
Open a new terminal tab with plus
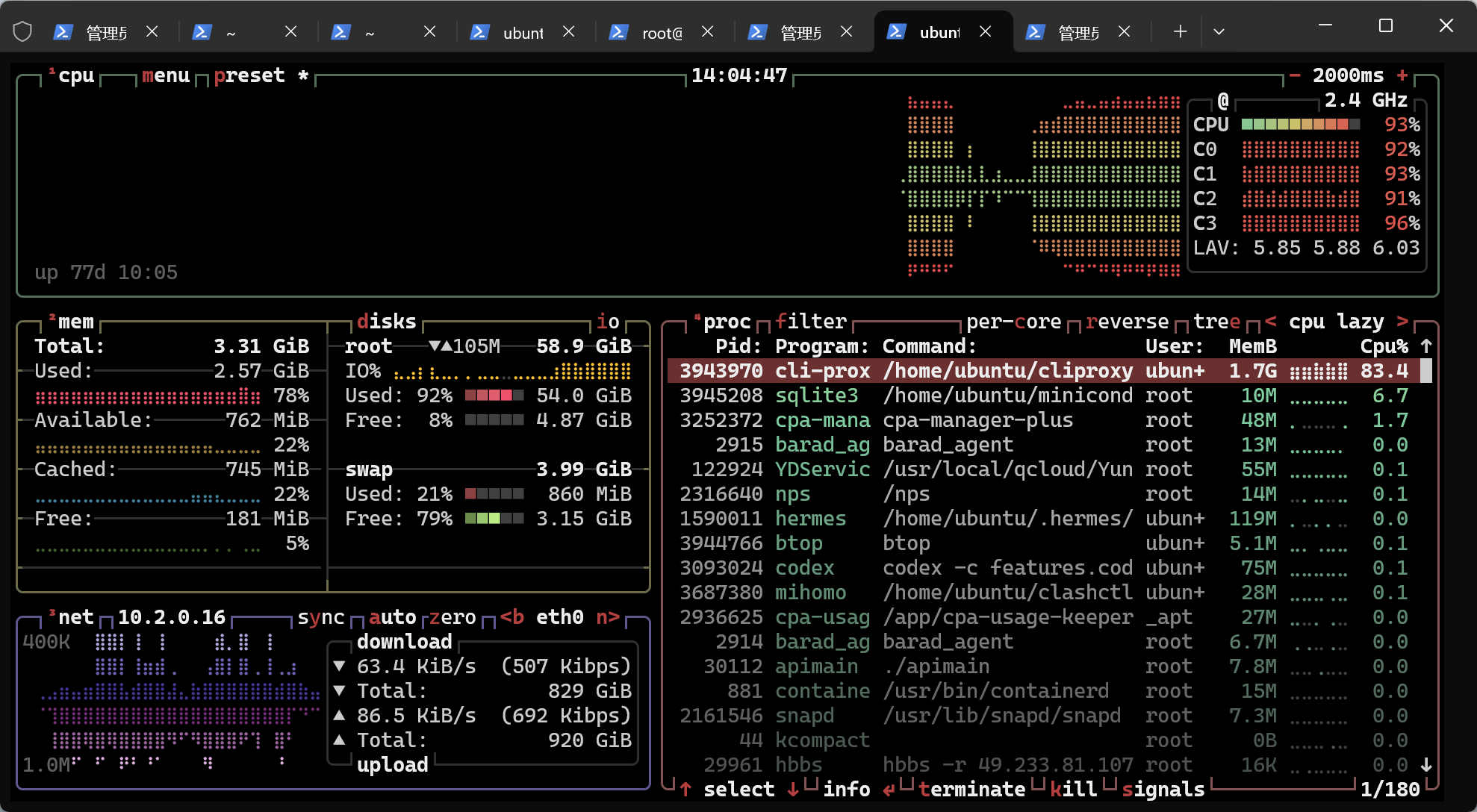(x=1180, y=31)
